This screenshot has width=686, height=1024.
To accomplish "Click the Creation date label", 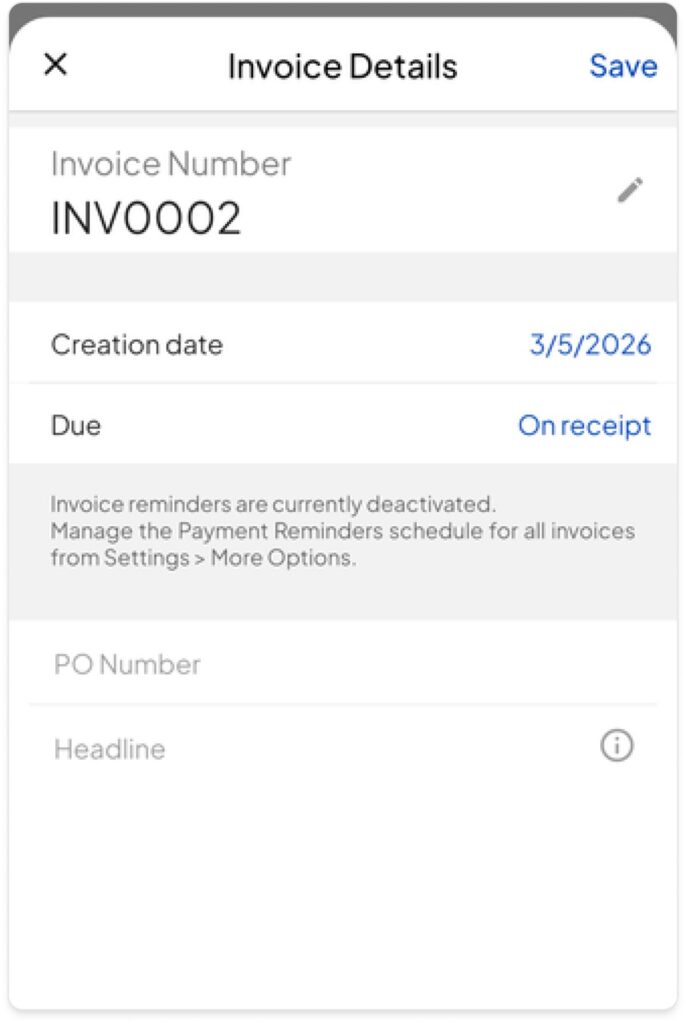I will tap(137, 345).
